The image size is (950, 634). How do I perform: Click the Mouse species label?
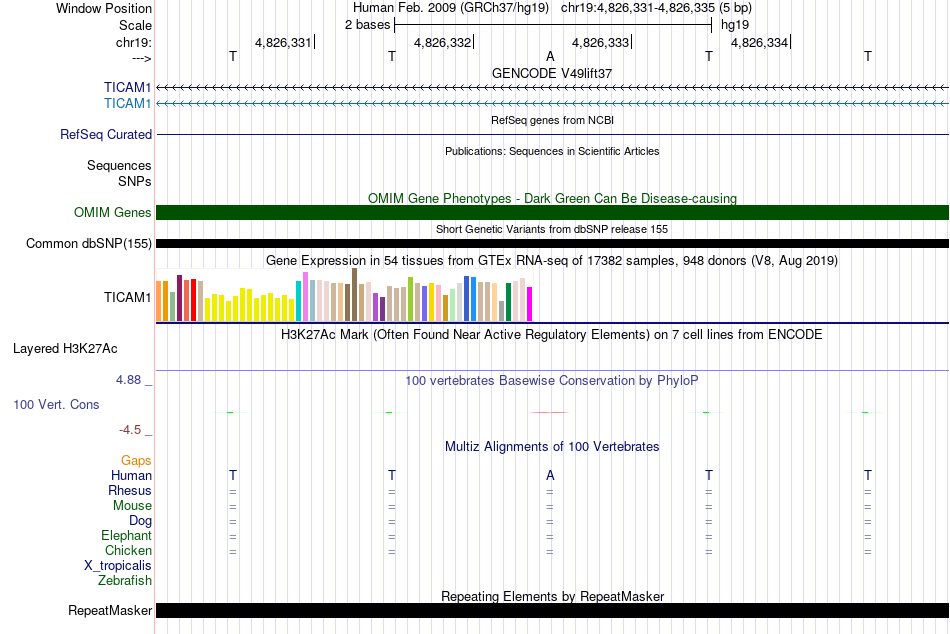click(132, 506)
